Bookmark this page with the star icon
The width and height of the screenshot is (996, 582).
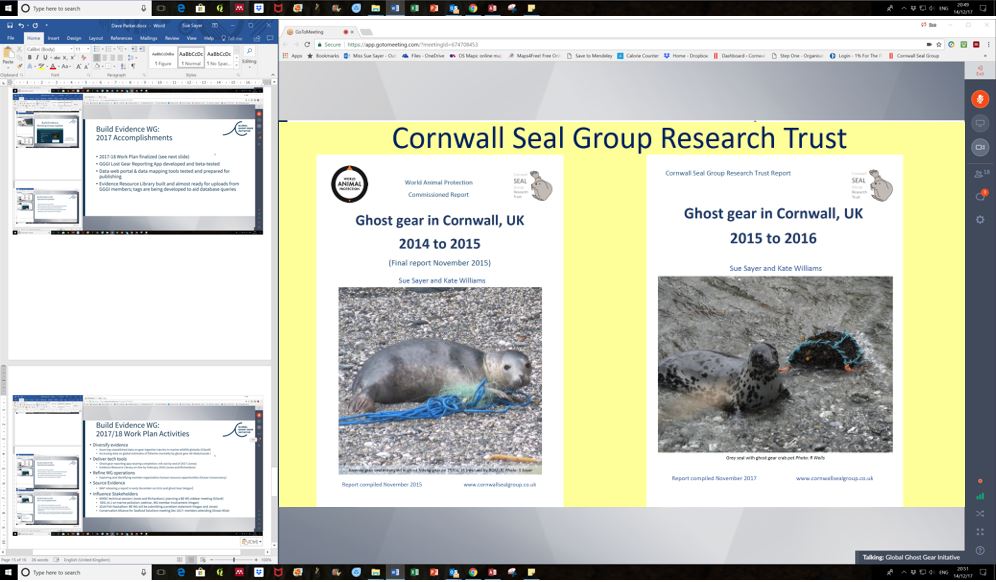tap(939, 44)
